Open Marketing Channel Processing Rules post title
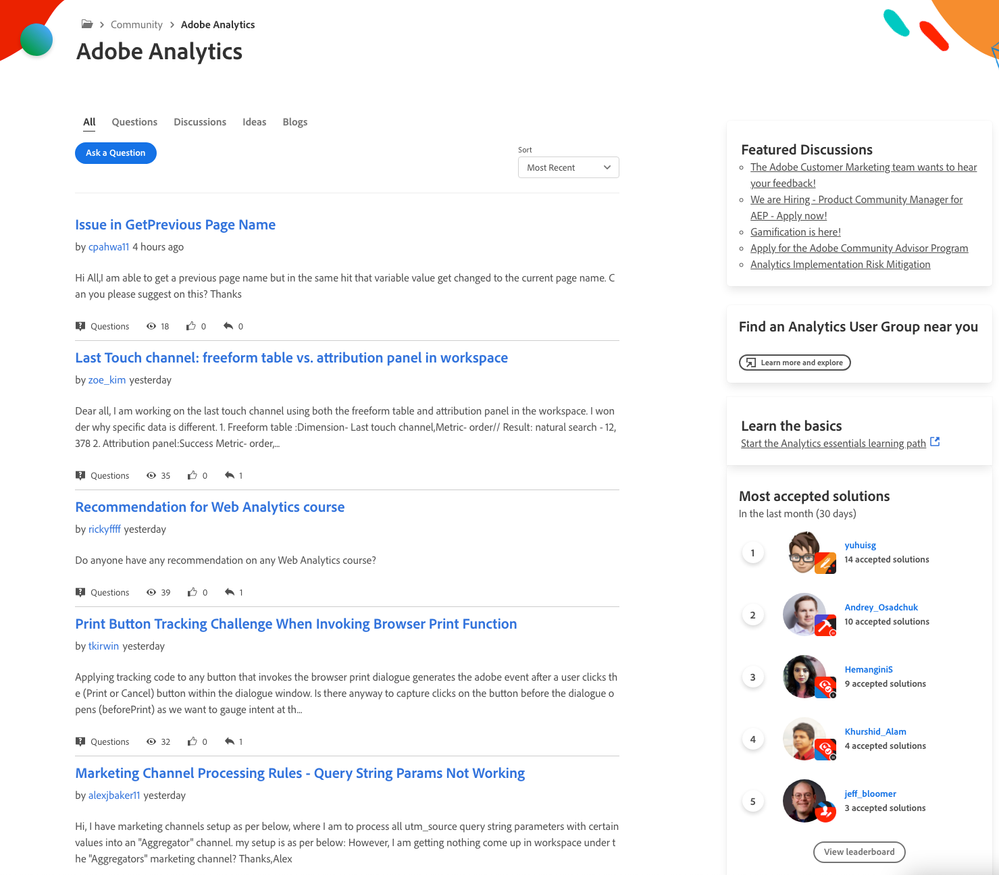The width and height of the screenshot is (999, 875). 300,773
